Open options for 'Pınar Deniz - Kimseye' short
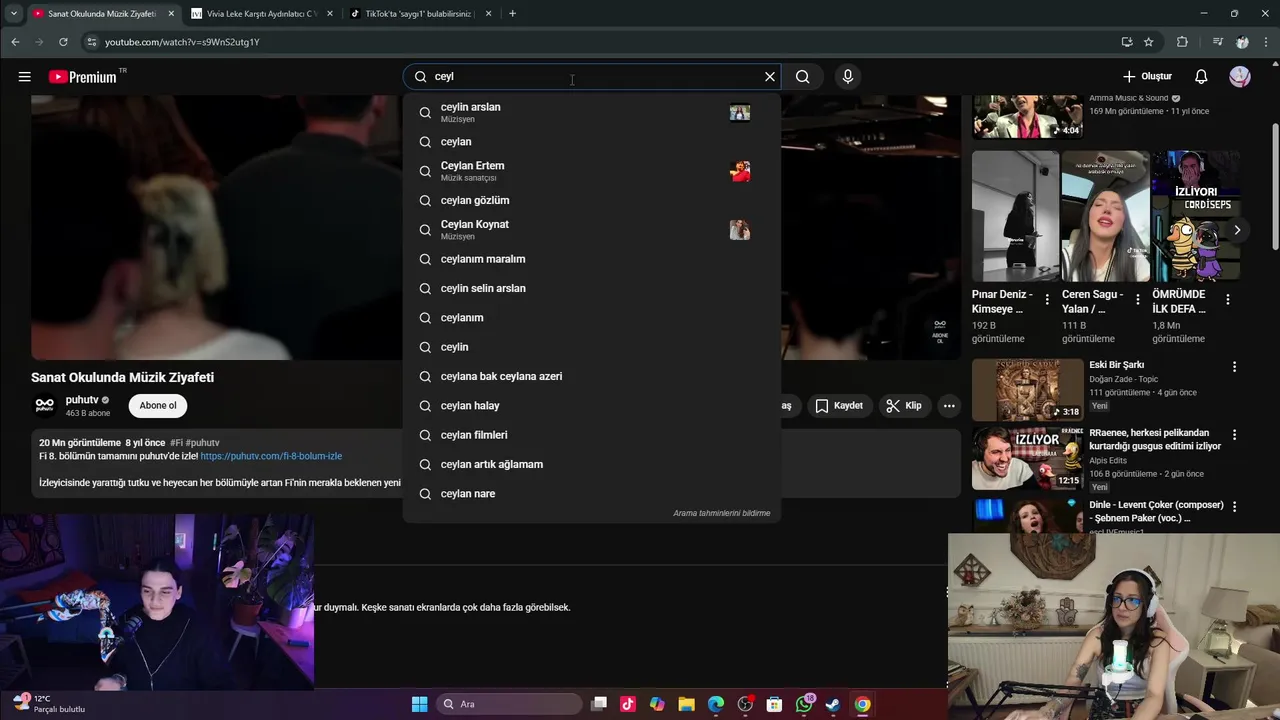The image size is (1280, 720). click(1047, 299)
